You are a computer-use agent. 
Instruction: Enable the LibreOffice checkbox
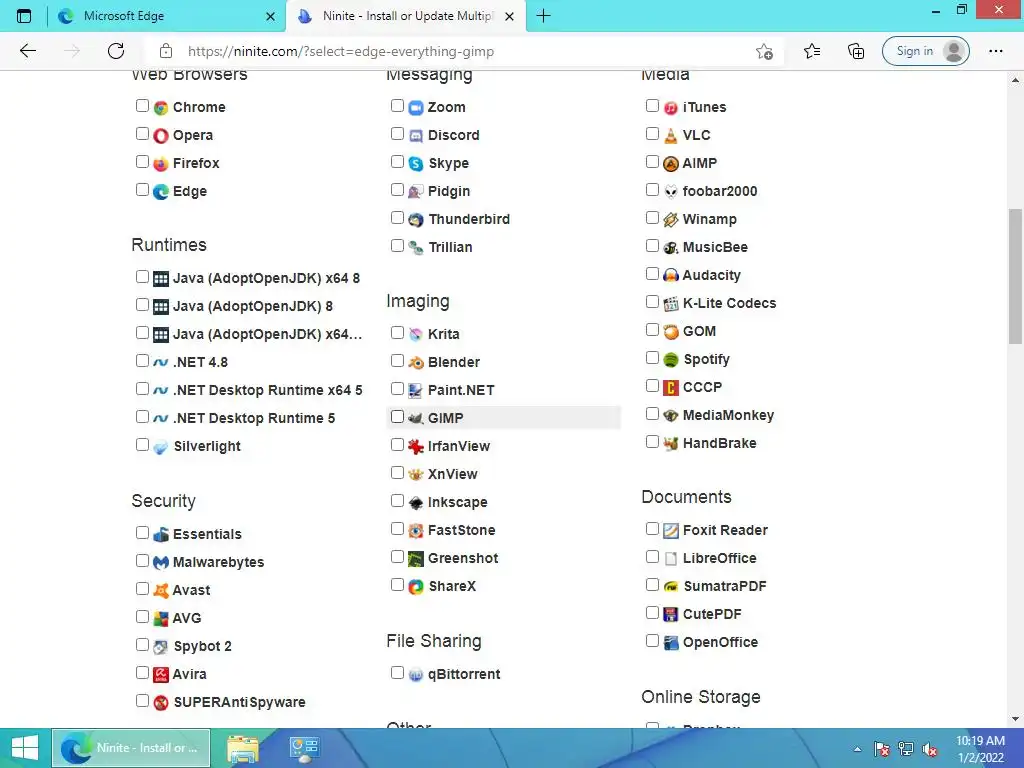(652, 557)
